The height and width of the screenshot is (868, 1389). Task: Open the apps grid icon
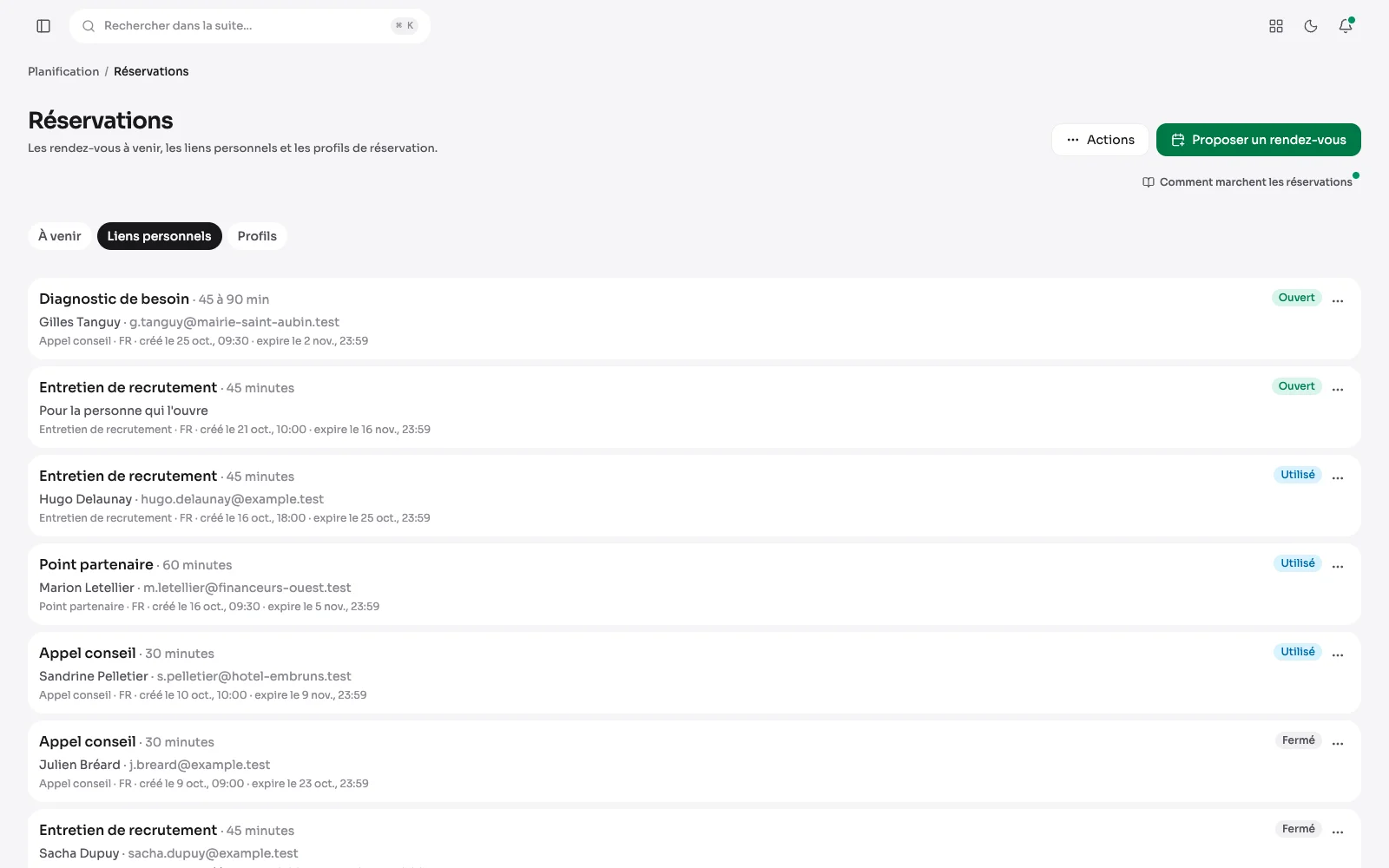[1276, 26]
